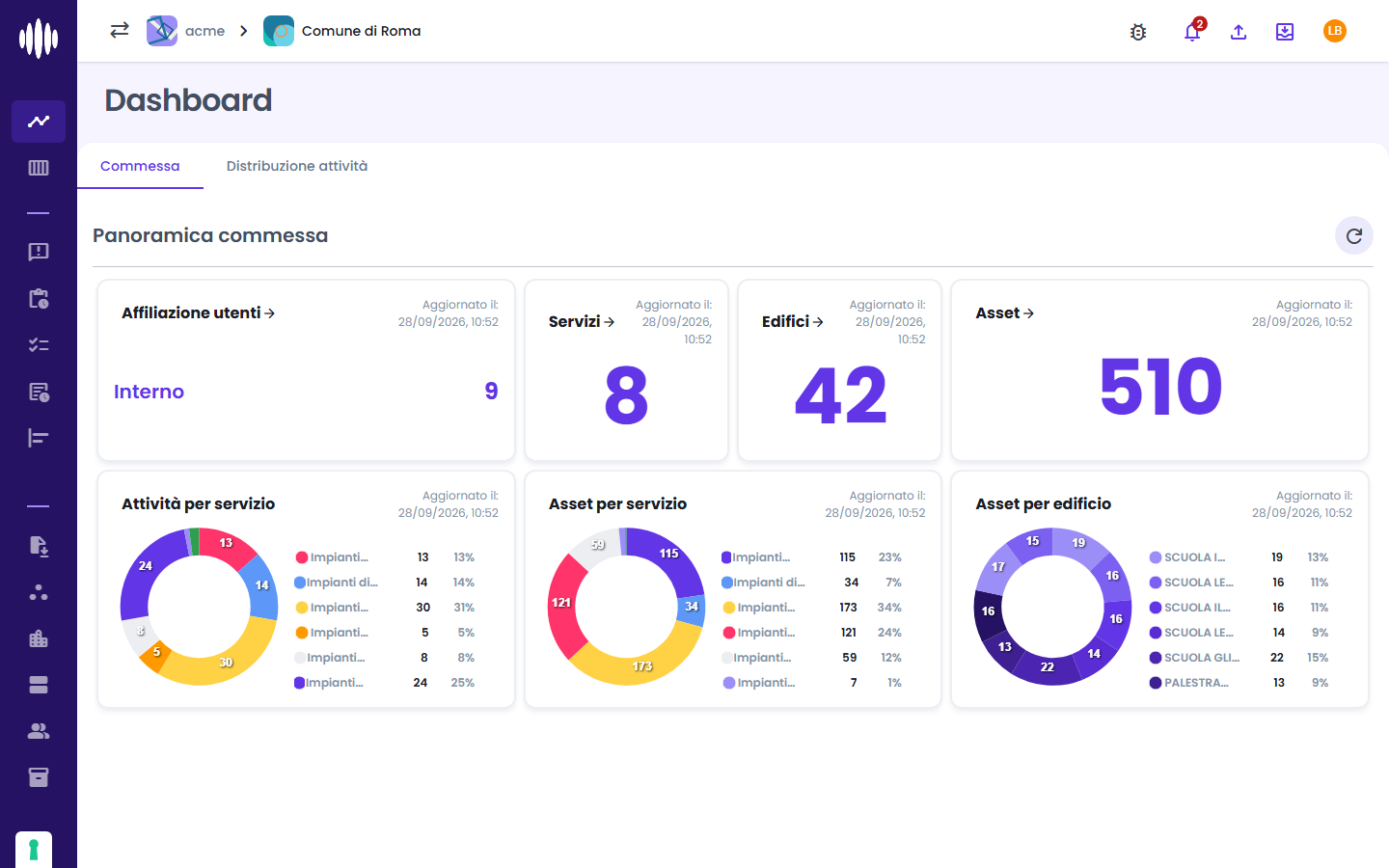The image size is (1389, 868).
Task: Click the yellow legend dot in Asset per servizio
Action: [729, 608]
